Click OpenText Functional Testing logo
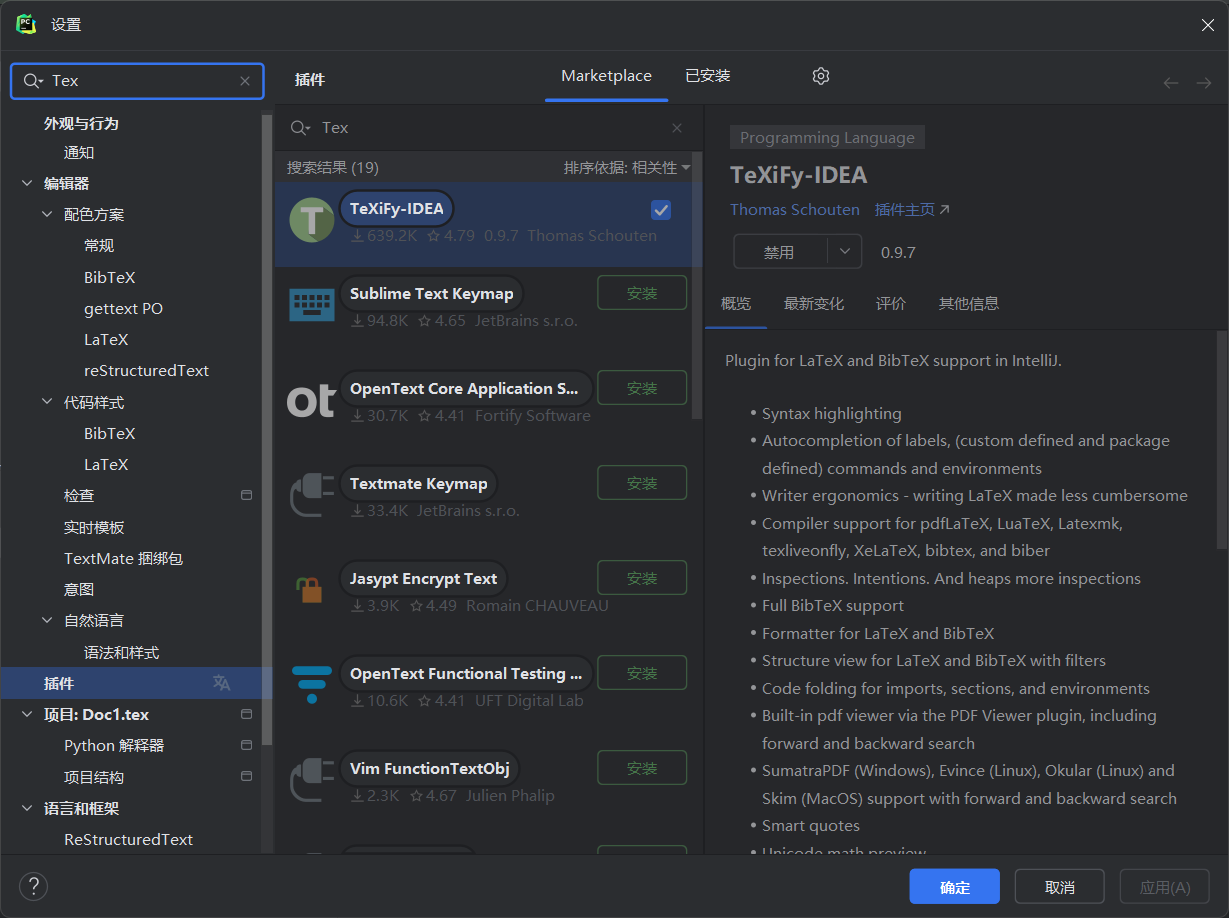This screenshot has width=1229, height=918. tap(312, 685)
